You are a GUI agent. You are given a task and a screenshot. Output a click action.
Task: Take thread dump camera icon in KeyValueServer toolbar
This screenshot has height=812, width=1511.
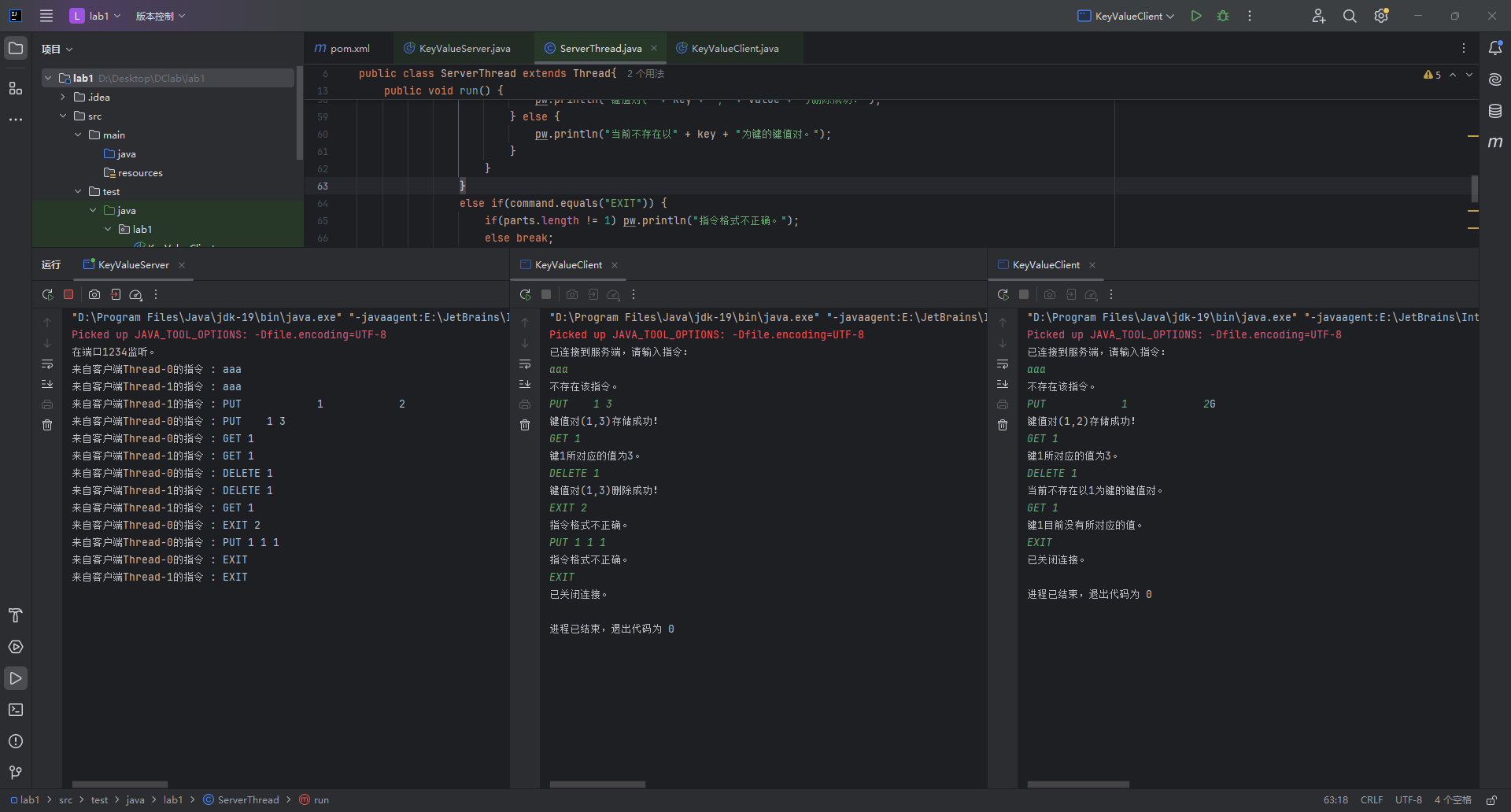pos(94,294)
